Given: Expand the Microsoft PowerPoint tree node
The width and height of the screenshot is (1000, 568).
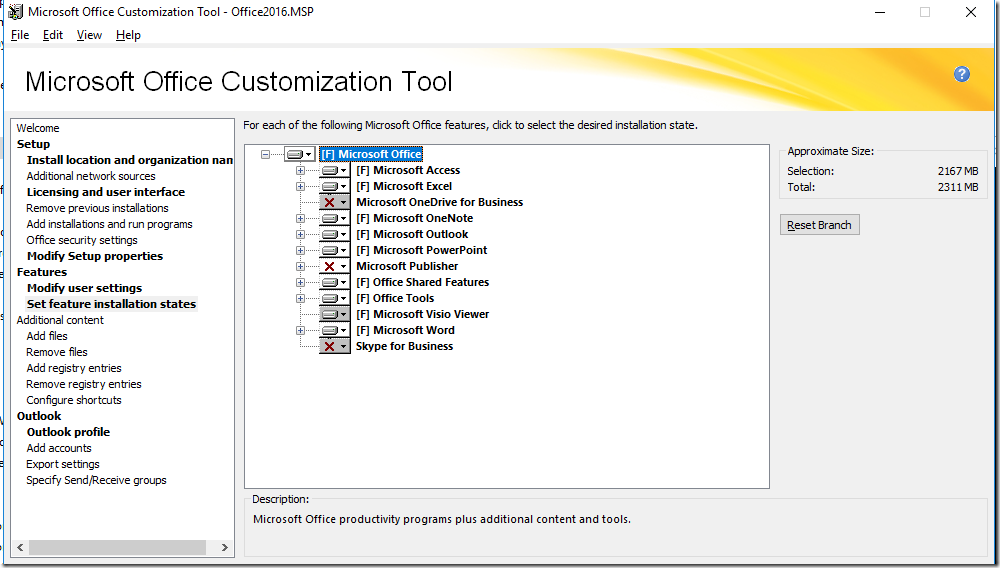Looking at the screenshot, I should (300, 250).
